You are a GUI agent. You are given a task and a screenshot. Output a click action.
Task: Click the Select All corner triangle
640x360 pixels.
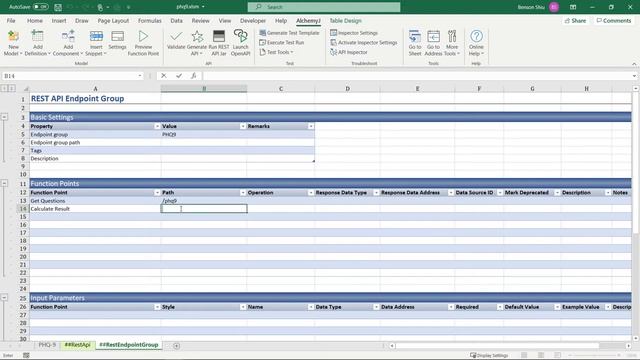(x=26, y=89)
